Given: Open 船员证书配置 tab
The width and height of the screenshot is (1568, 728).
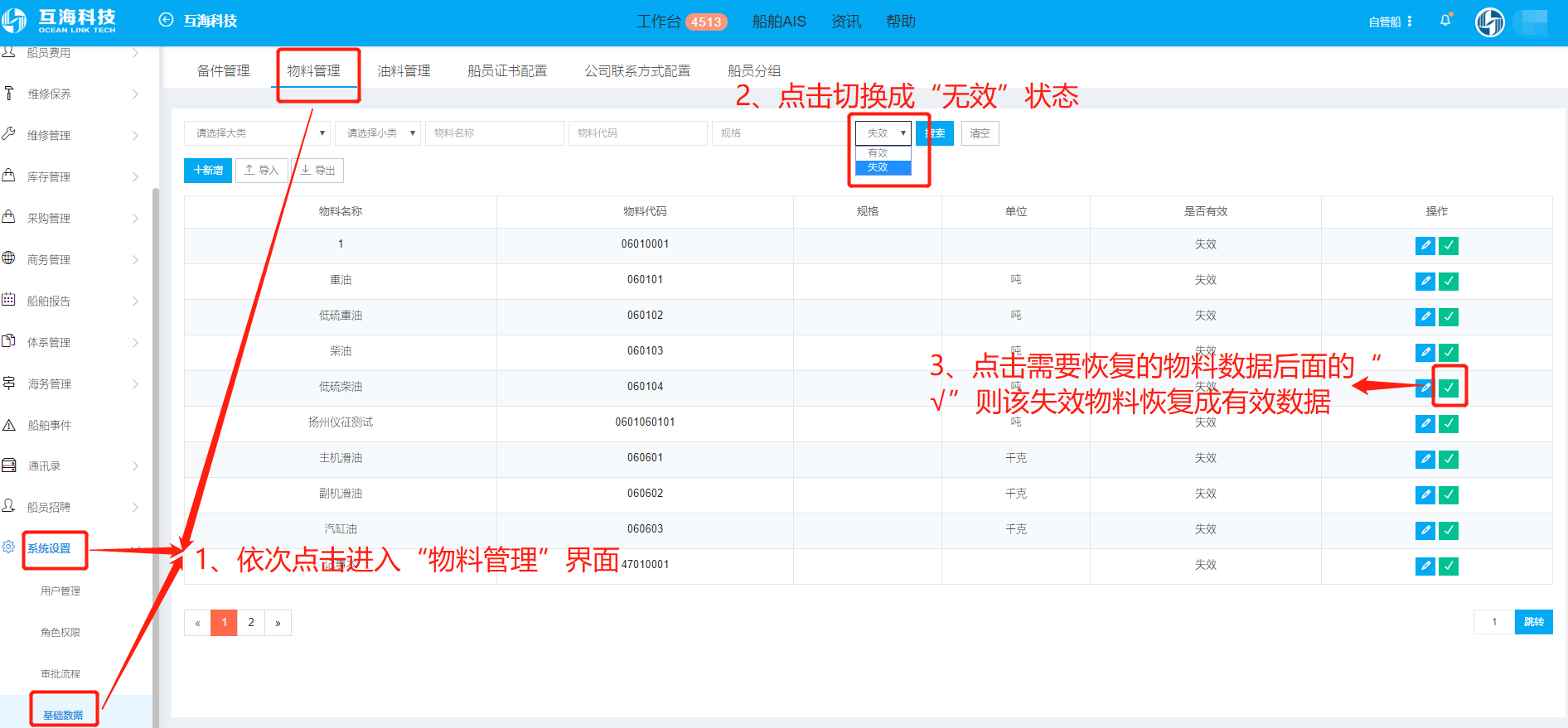Looking at the screenshot, I should pos(507,71).
